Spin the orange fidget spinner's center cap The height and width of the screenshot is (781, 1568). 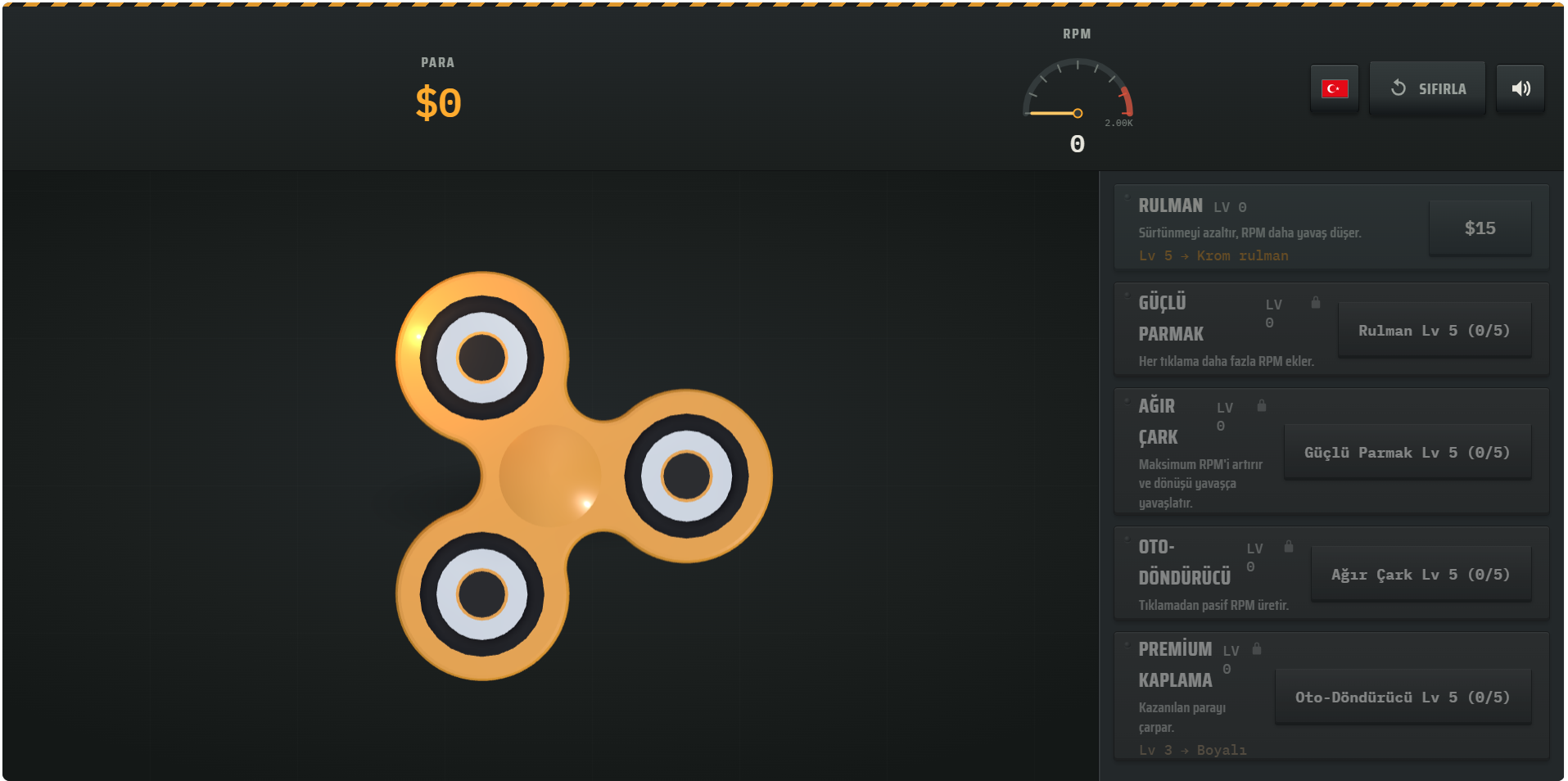(x=550, y=475)
